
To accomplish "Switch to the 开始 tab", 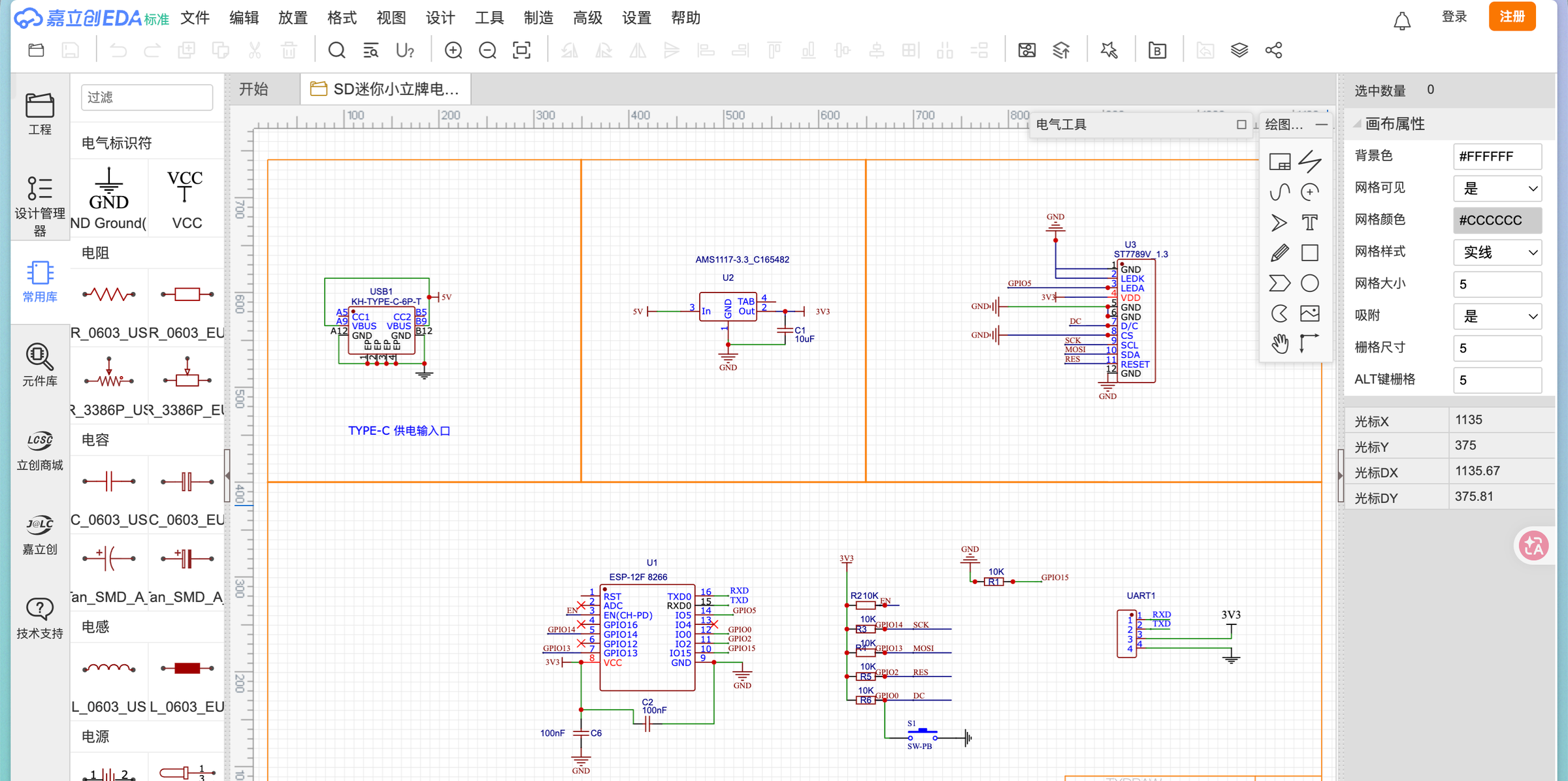I will tap(253, 89).
